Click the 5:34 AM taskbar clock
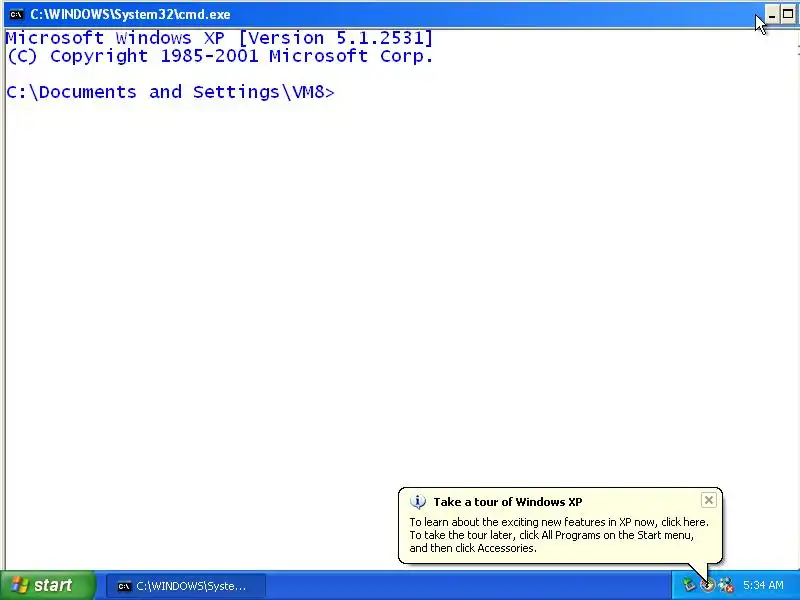This screenshot has width=800, height=600. click(763, 585)
